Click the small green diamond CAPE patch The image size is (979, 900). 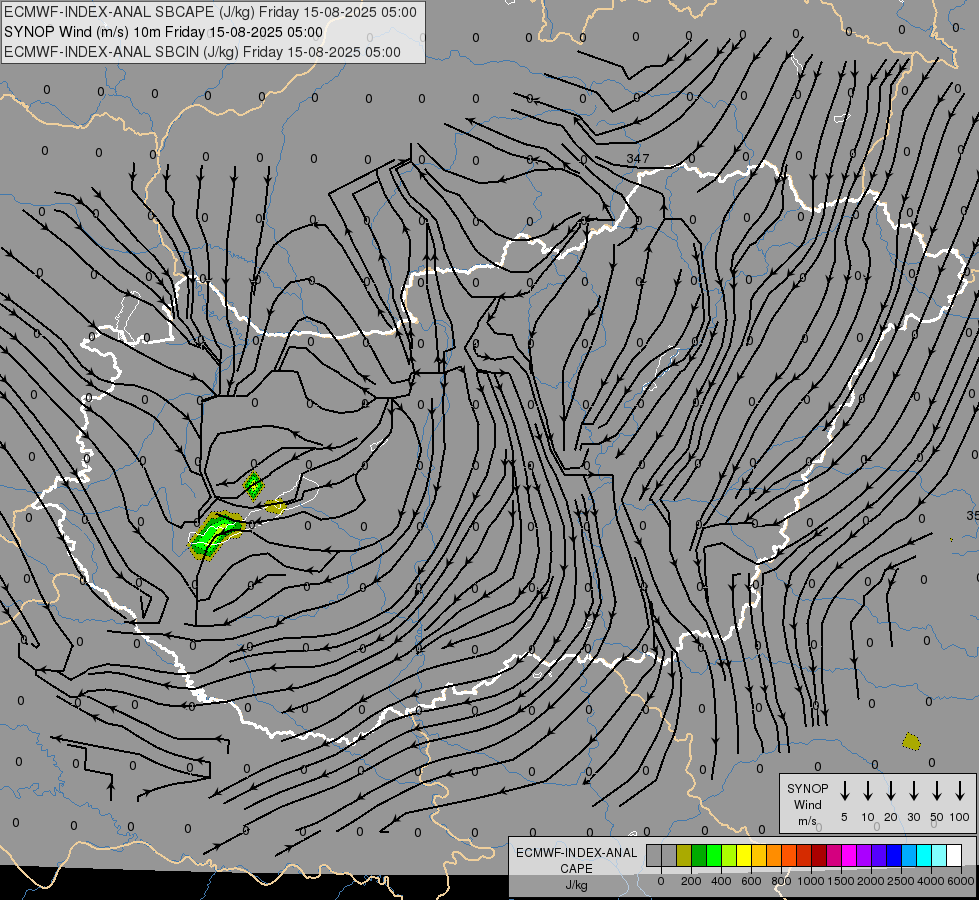pyautogui.click(x=253, y=486)
